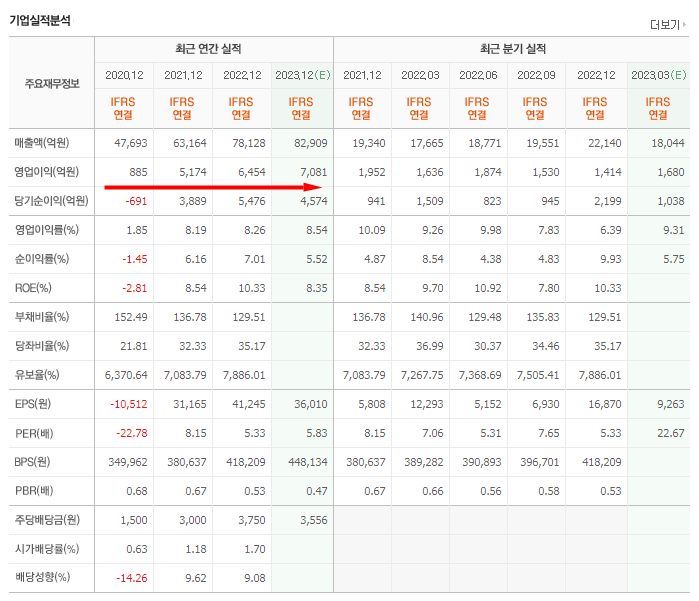Click the net margin value -1.45
This screenshot has width=699, height=601.
(135, 259)
